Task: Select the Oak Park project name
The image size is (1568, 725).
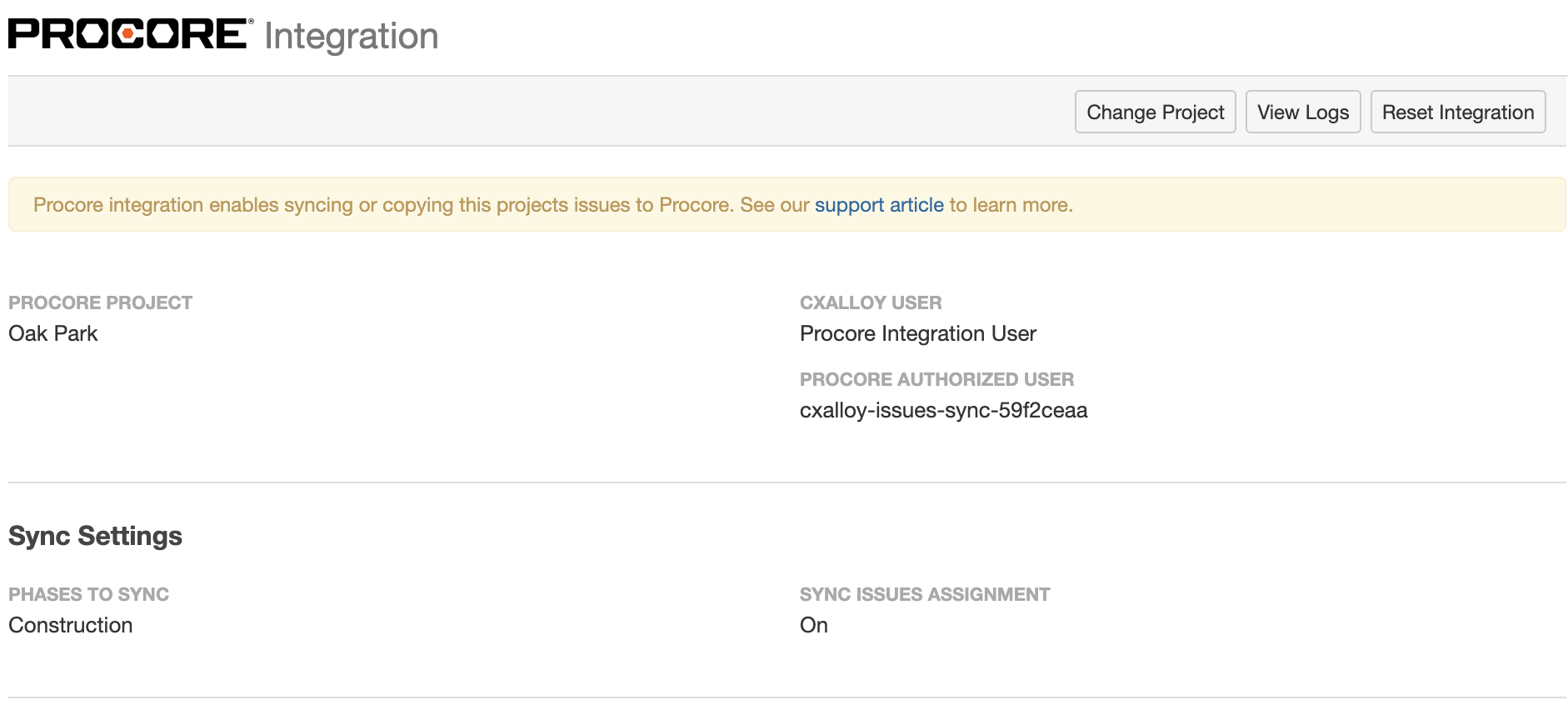Action: [53, 333]
